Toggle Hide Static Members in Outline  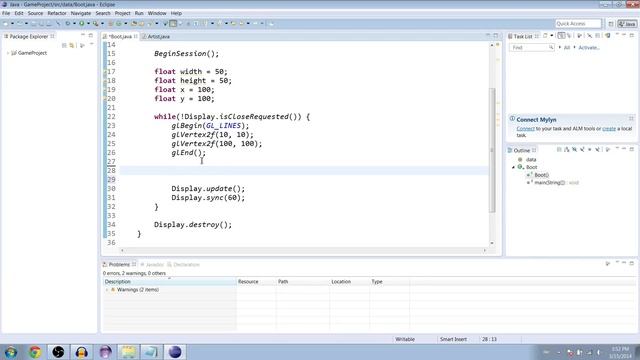click(x=582, y=150)
